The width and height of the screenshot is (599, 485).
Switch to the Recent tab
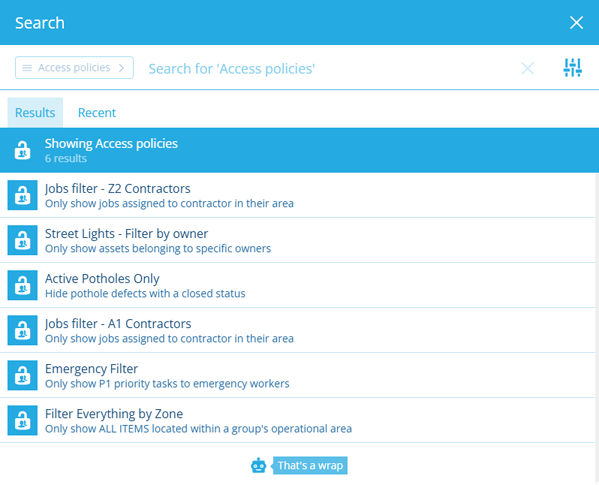coord(97,113)
